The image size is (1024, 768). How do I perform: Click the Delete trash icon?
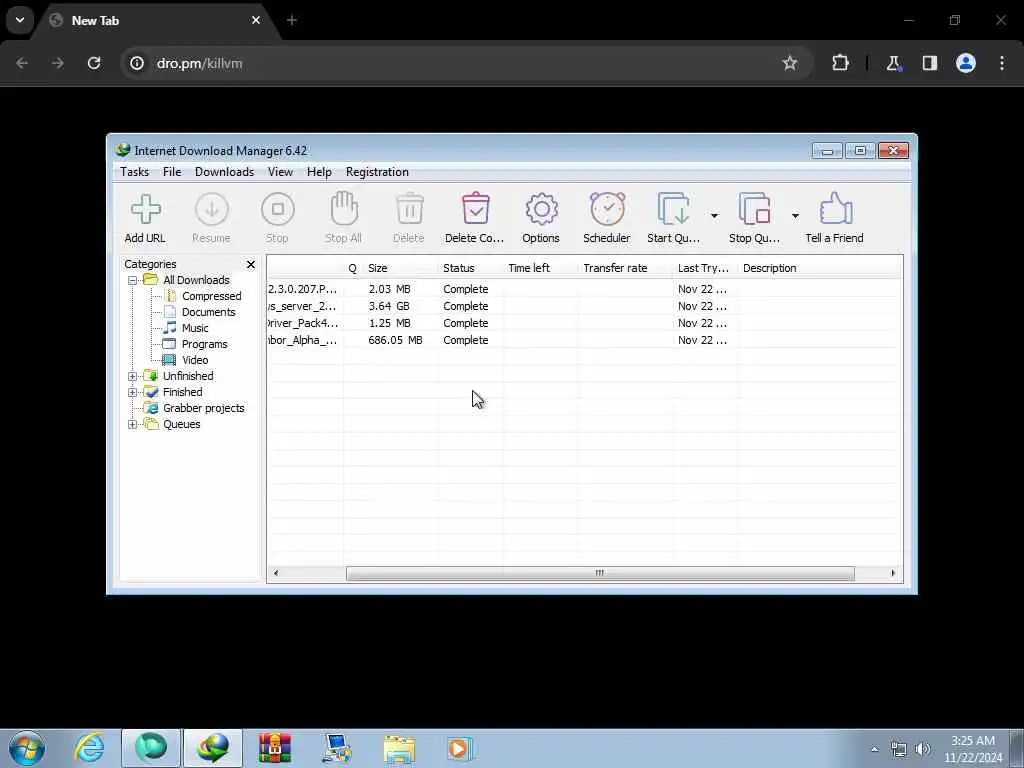tap(409, 210)
